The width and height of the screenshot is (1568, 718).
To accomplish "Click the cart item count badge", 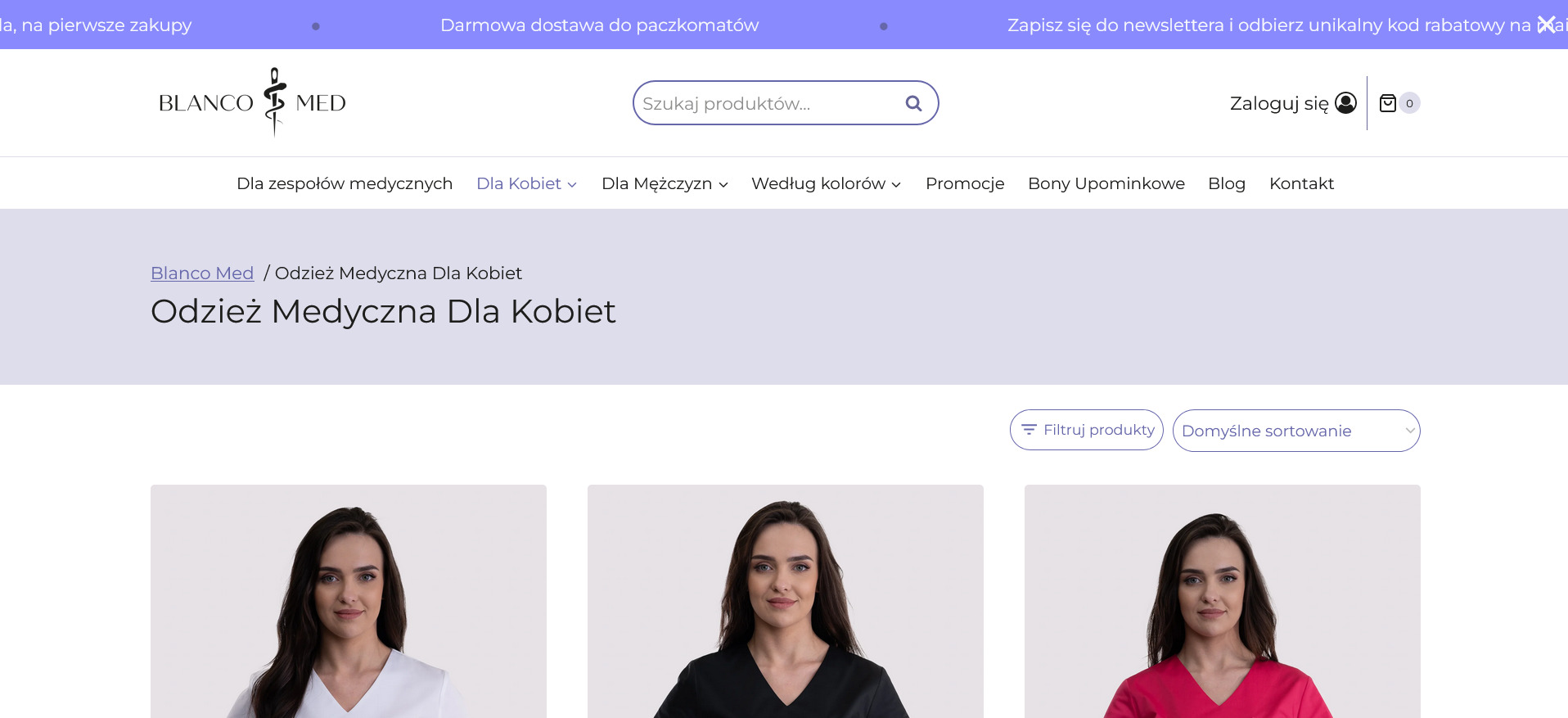I will pyautogui.click(x=1409, y=103).
